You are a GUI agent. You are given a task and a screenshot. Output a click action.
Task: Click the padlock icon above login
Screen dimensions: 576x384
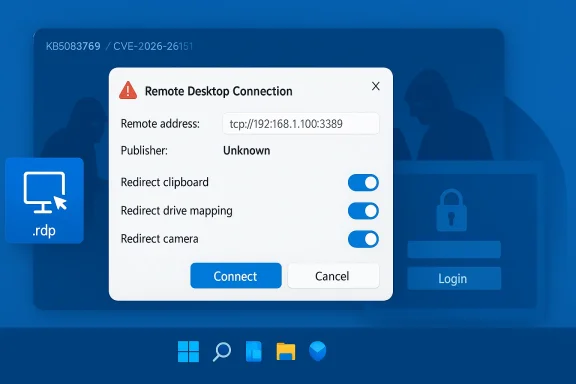[x=451, y=210]
